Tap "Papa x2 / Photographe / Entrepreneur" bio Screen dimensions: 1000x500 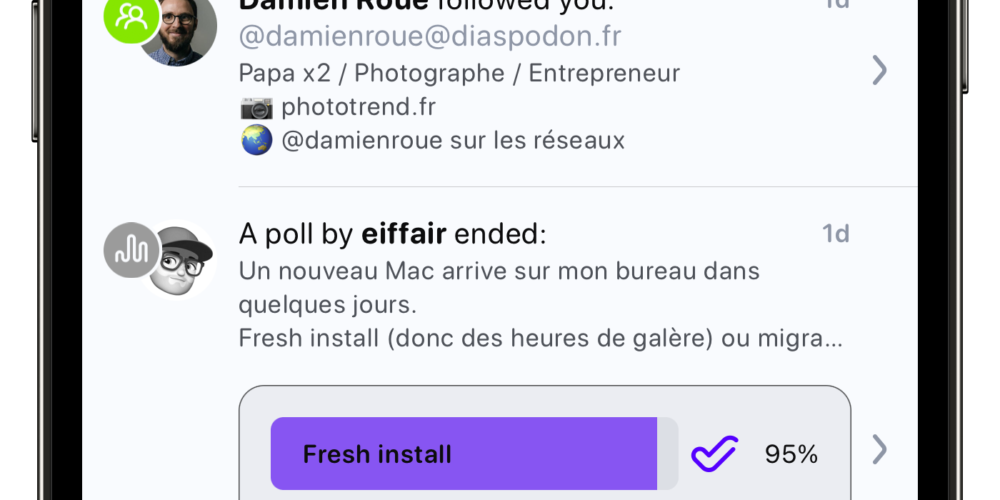pos(459,73)
